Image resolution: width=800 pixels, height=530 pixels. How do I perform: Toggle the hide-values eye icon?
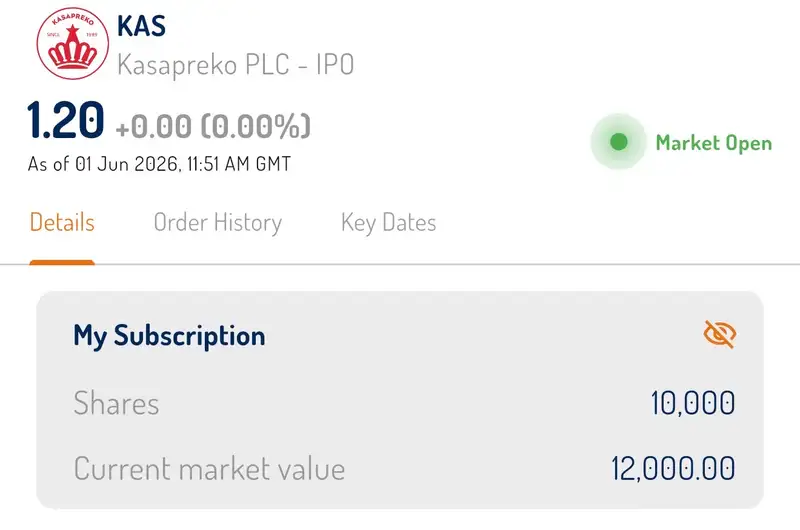[719, 334]
